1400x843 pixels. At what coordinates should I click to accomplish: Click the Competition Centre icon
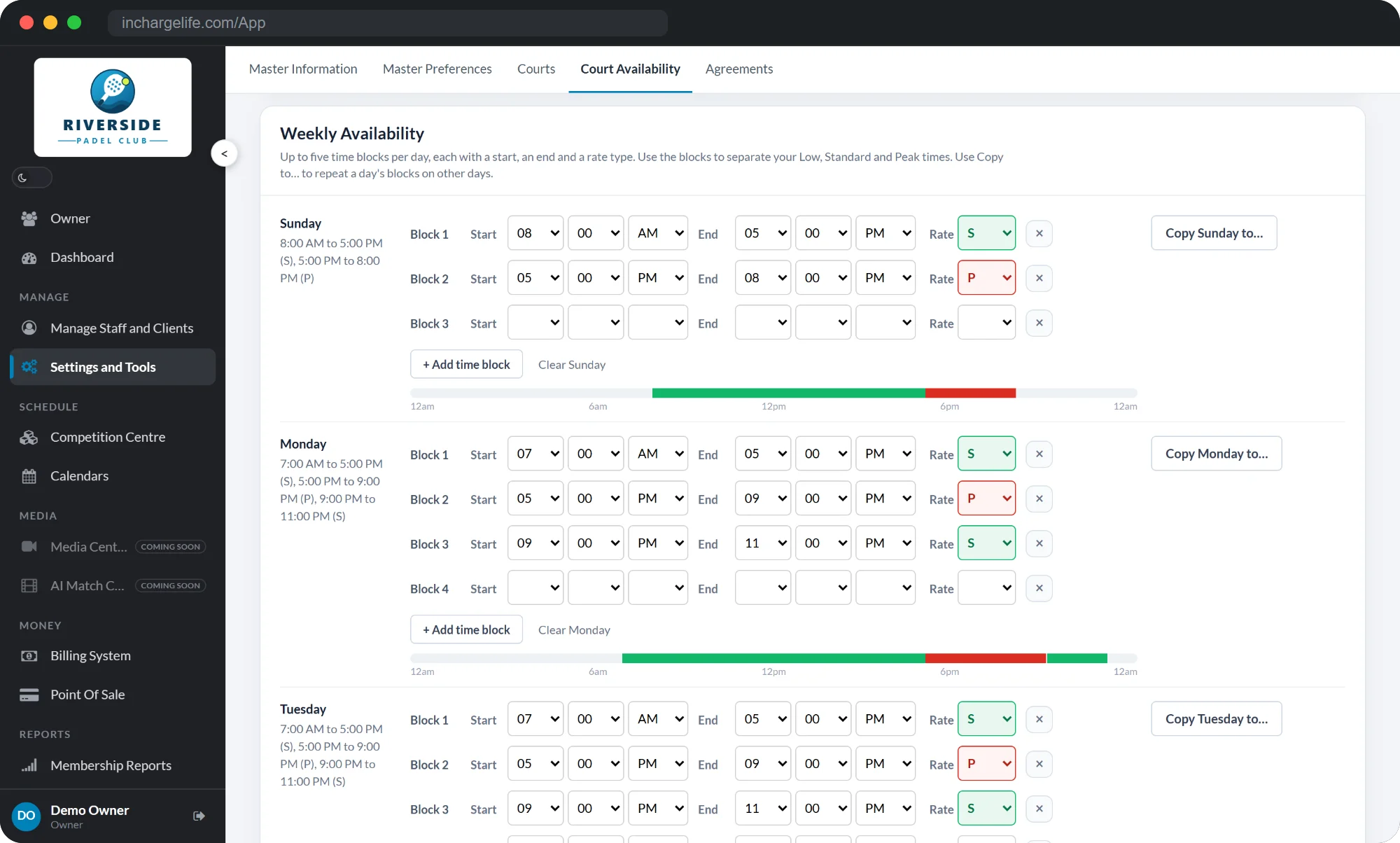pos(29,437)
